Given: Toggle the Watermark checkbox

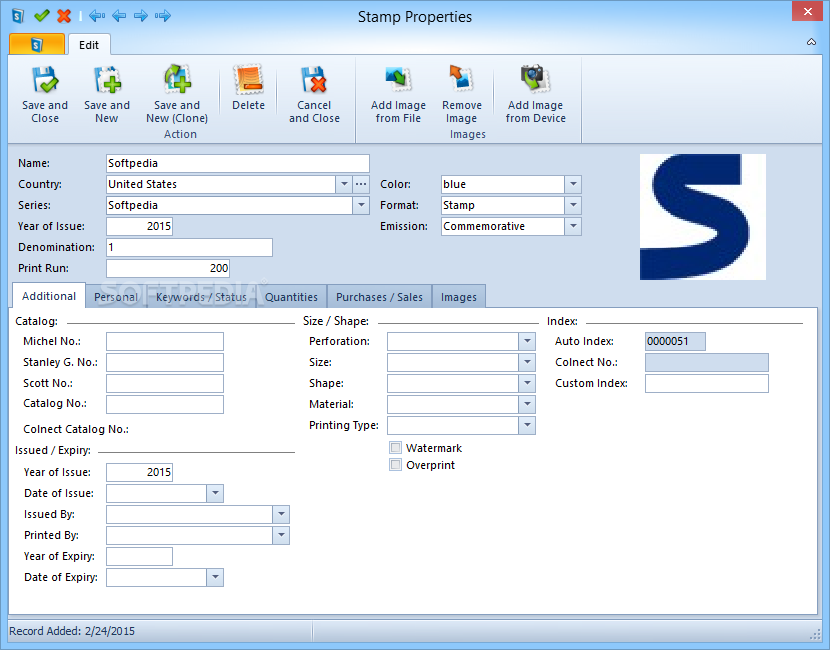Looking at the screenshot, I should pos(395,448).
